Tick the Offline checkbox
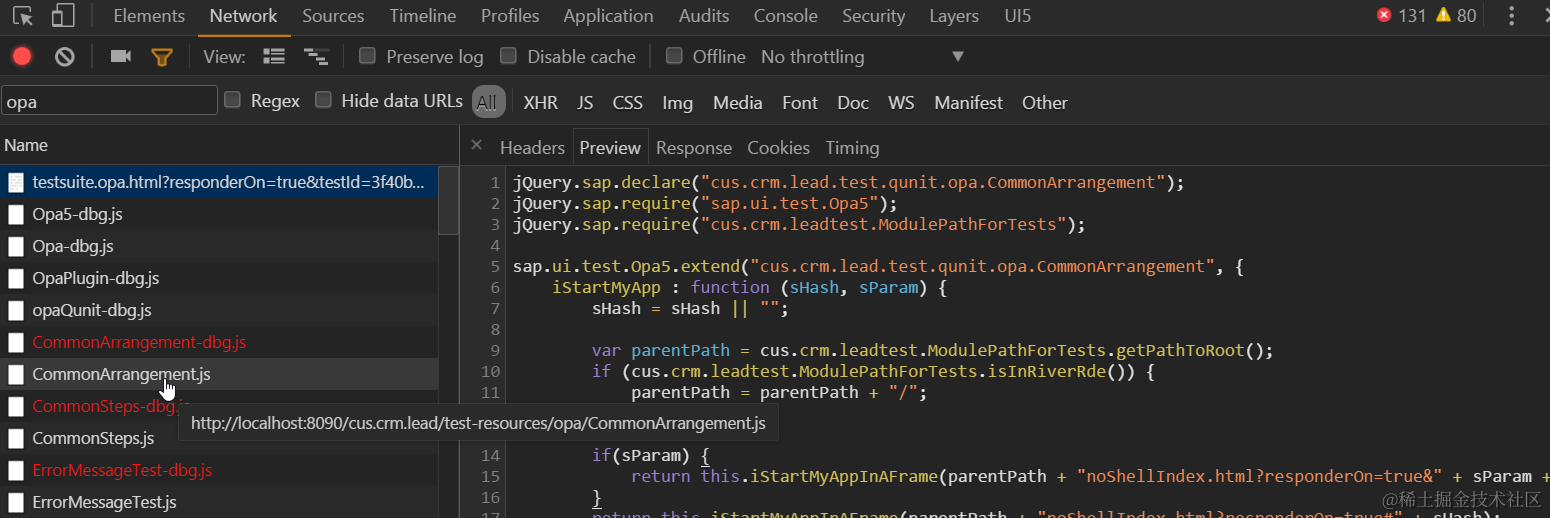 click(x=674, y=56)
